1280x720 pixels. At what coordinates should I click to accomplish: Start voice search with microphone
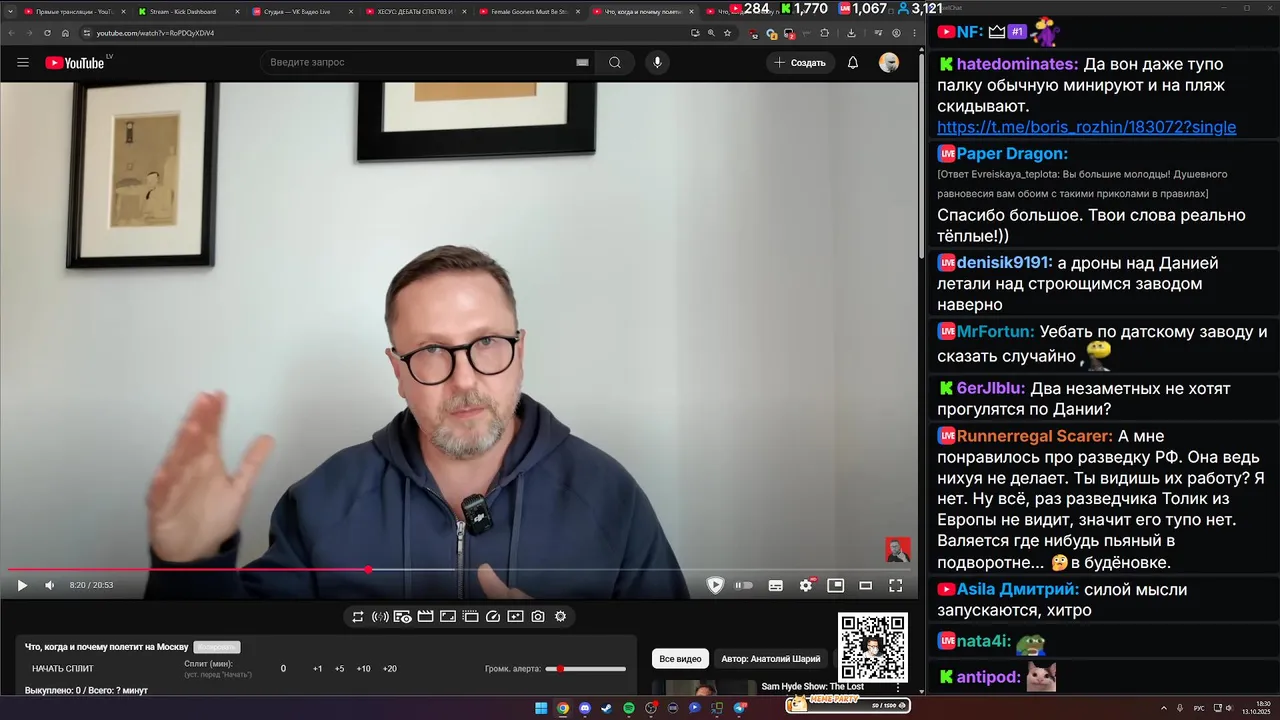tap(657, 62)
